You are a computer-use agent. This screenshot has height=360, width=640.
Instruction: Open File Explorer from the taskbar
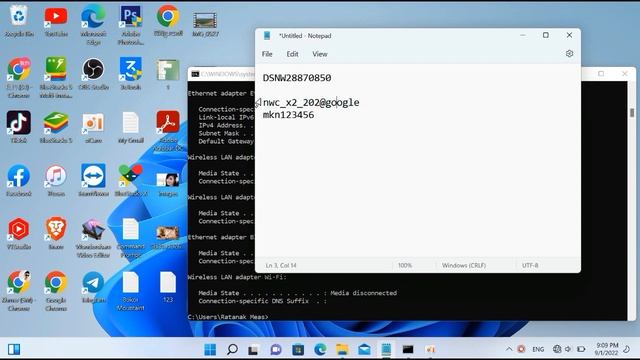click(342, 349)
